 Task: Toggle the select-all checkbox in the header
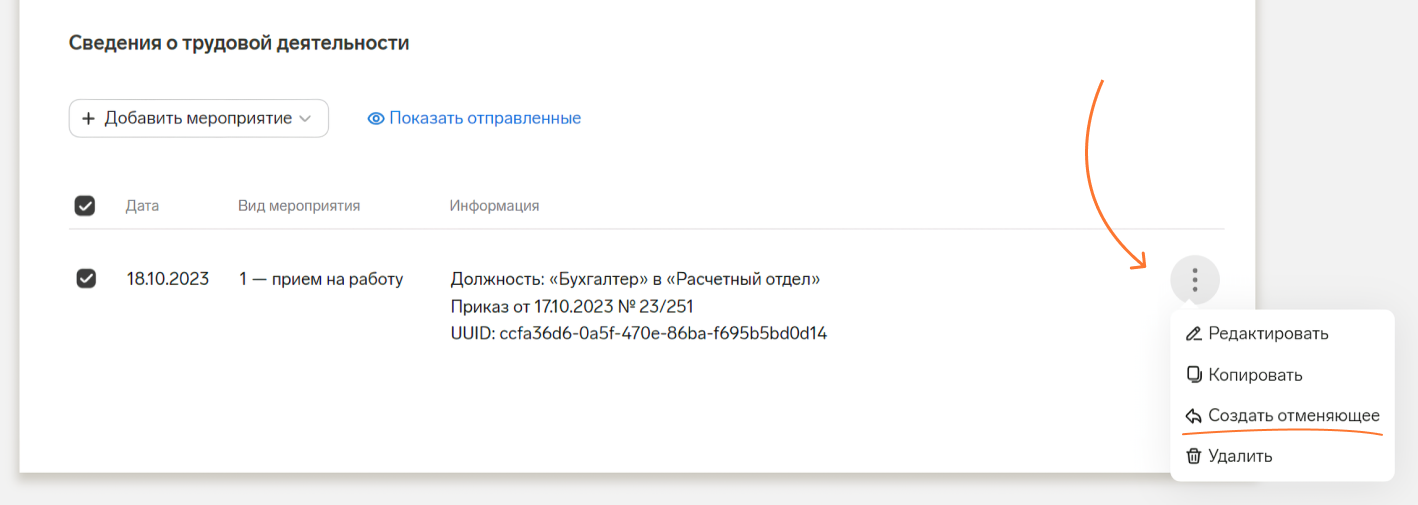click(85, 206)
